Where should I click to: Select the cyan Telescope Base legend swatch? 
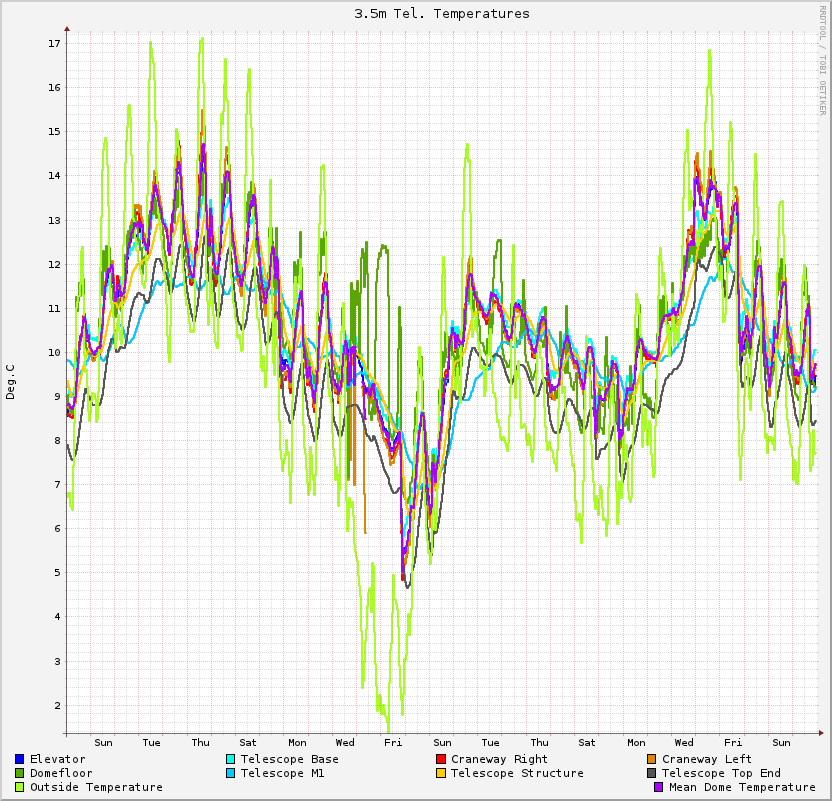[x=231, y=759]
